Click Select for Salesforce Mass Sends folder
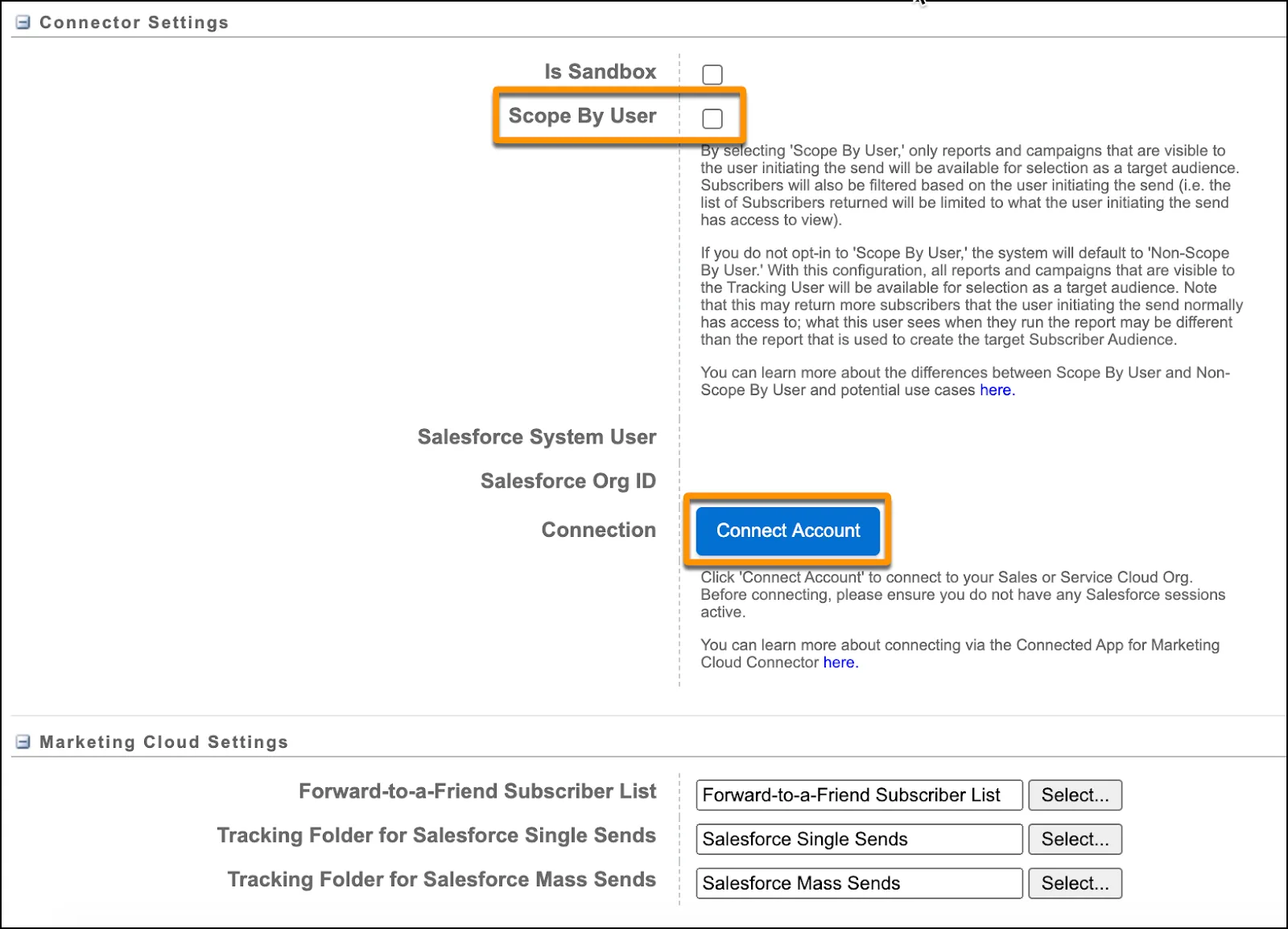Screen dimensions: 1288x929 (x=1075, y=883)
